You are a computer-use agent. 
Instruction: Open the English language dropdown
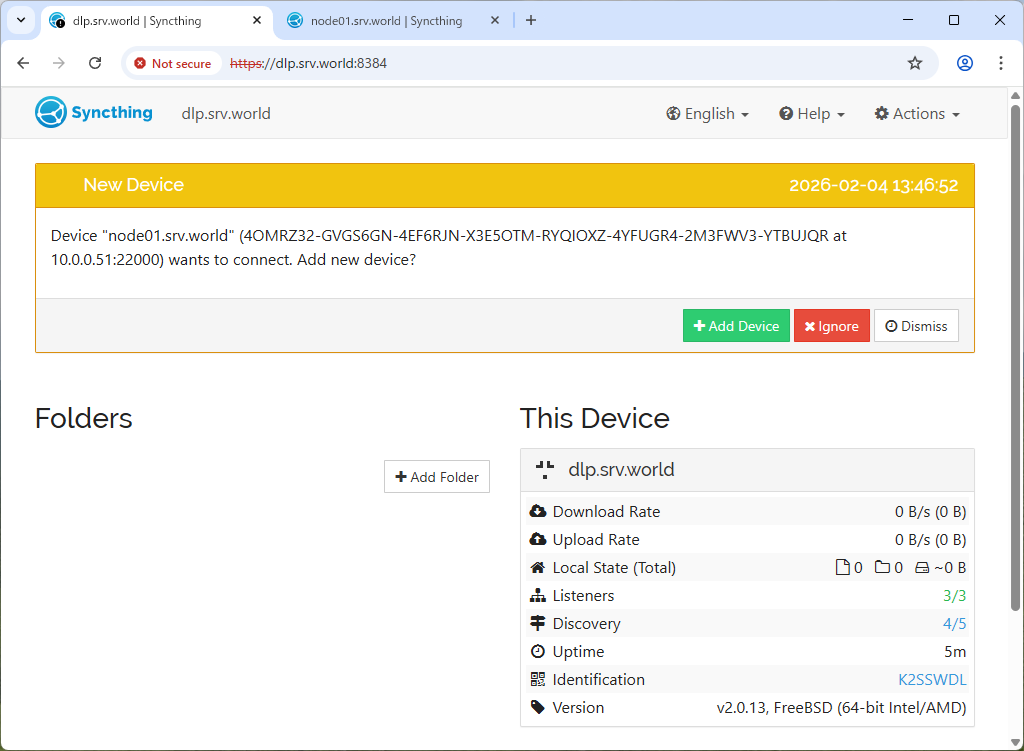tap(707, 114)
